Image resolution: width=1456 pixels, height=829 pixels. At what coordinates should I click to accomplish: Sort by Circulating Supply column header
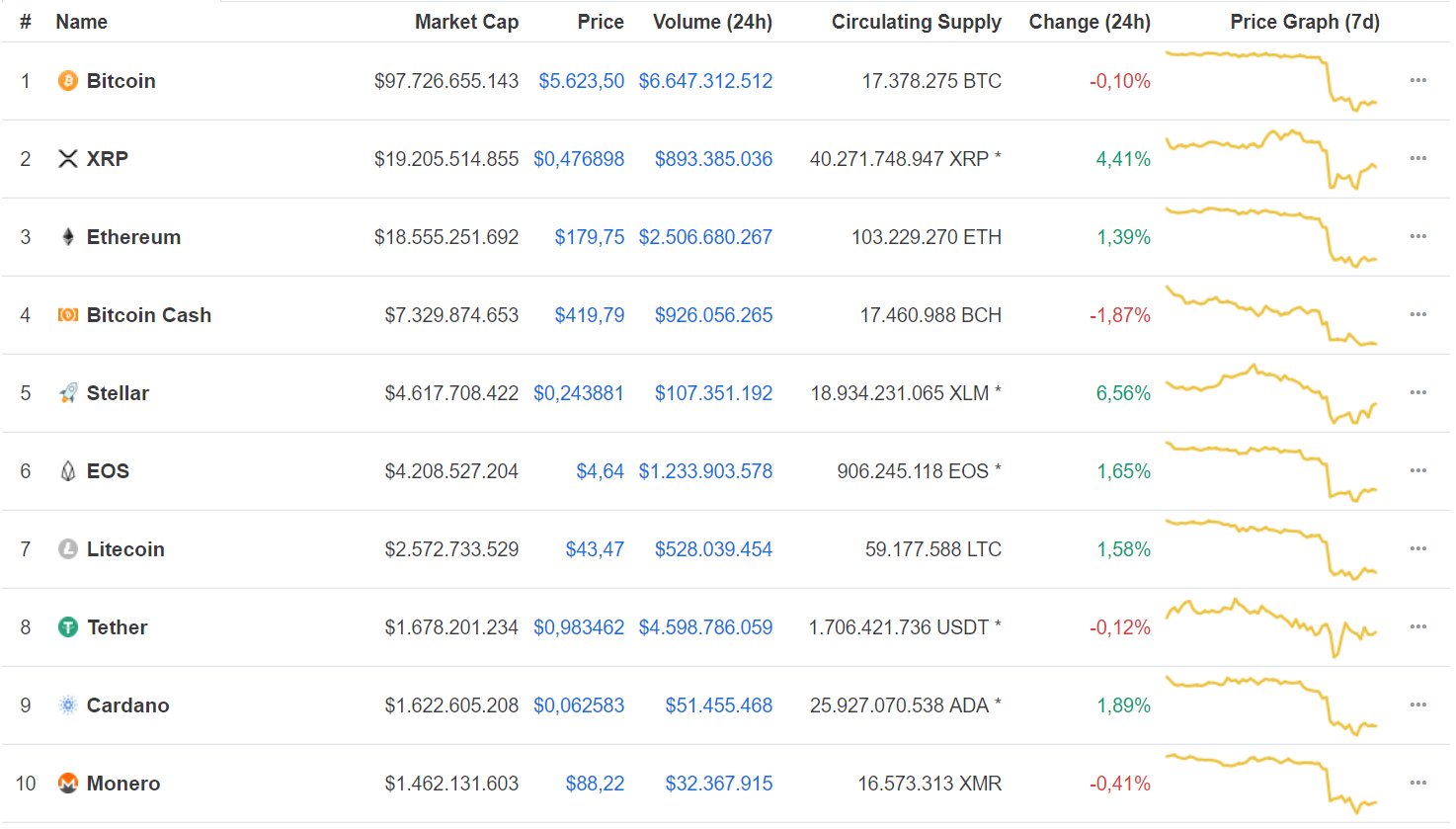pyautogui.click(x=917, y=22)
